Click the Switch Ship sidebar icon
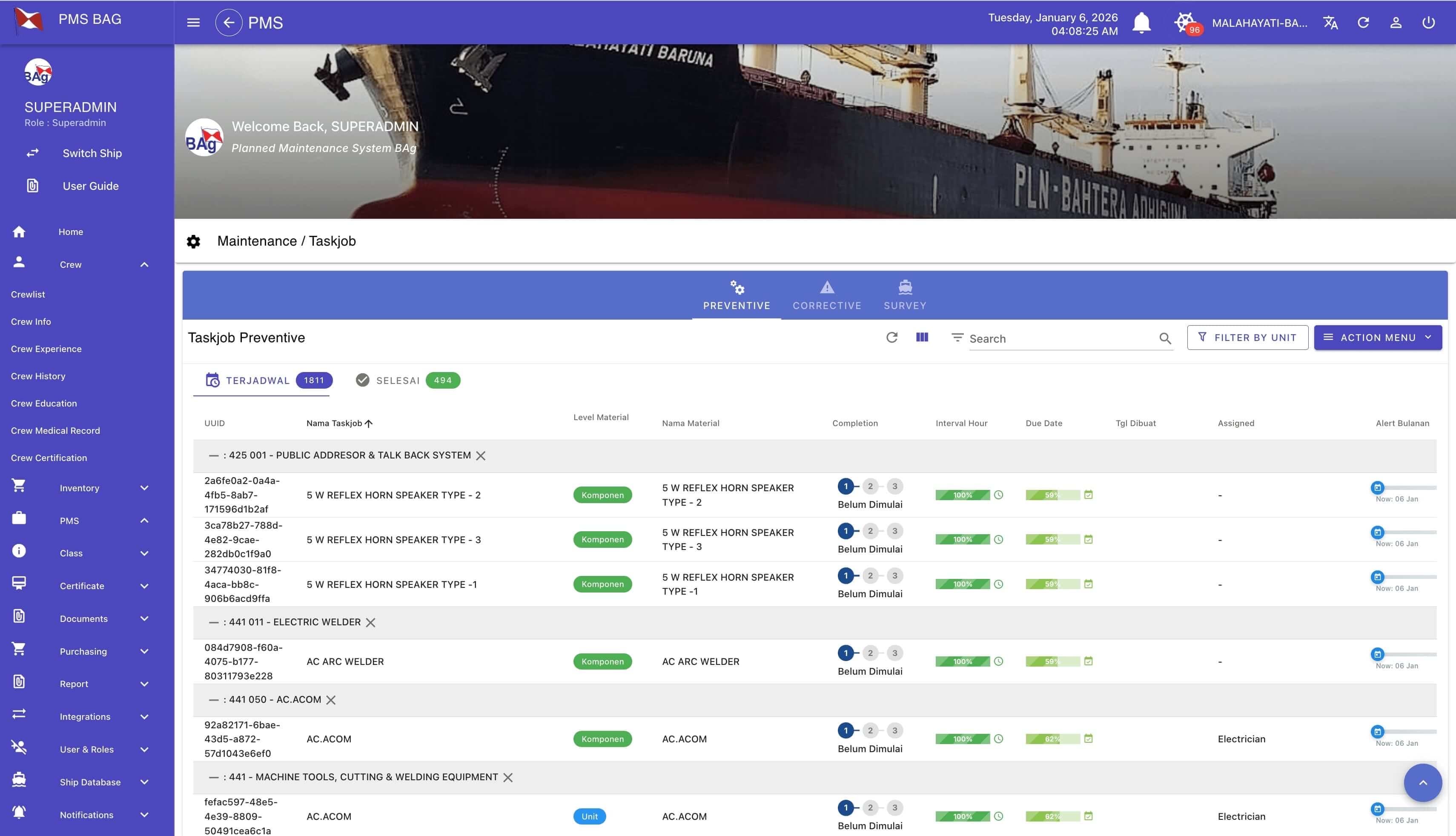 33,153
